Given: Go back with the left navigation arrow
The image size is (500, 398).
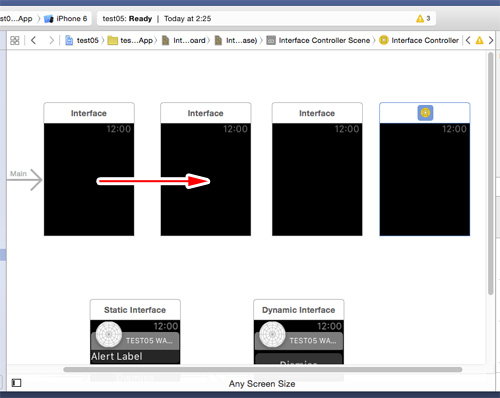Looking at the screenshot, I should pyautogui.click(x=33, y=40).
